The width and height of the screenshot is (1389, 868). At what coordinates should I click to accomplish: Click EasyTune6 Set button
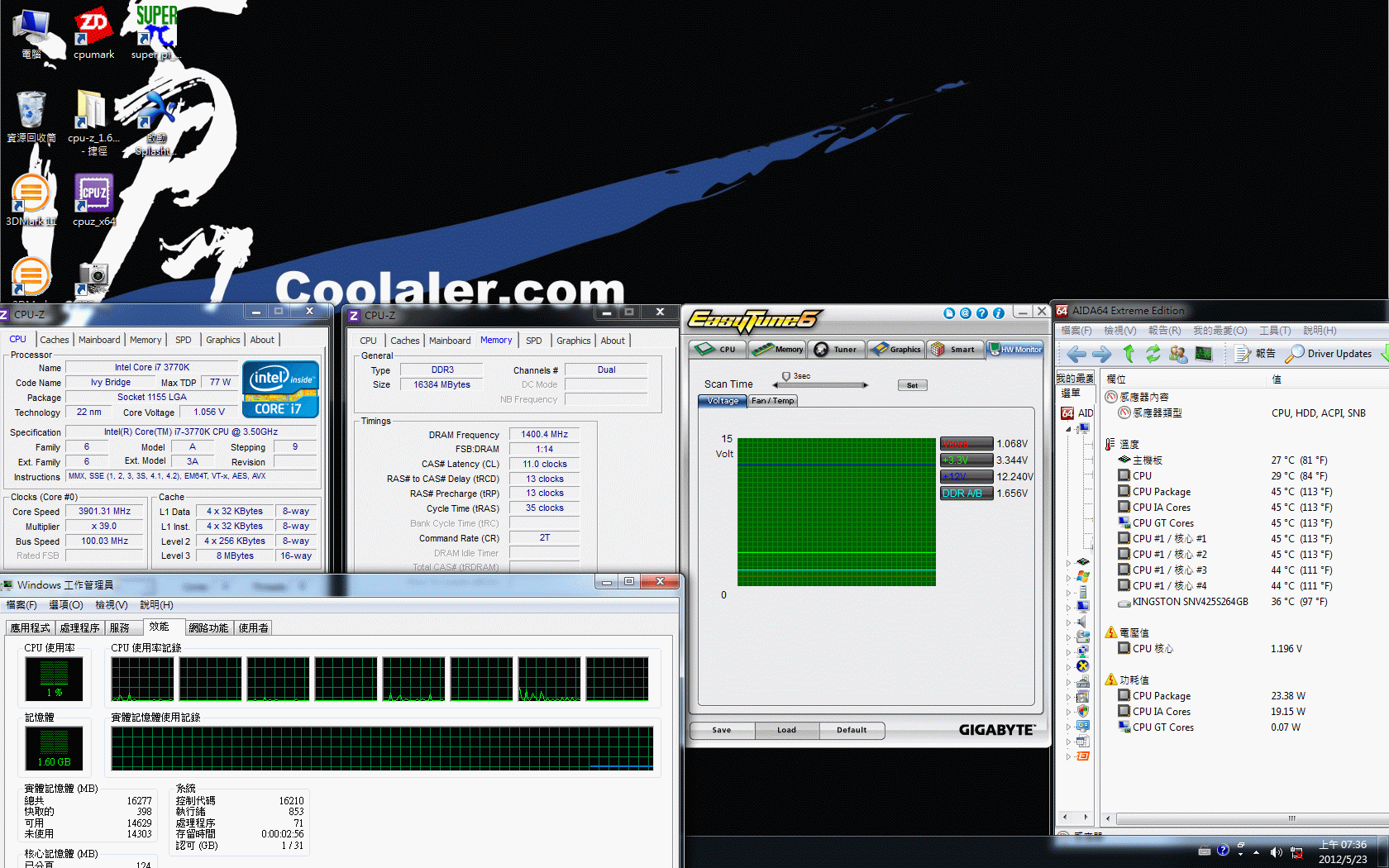[x=913, y=385]
